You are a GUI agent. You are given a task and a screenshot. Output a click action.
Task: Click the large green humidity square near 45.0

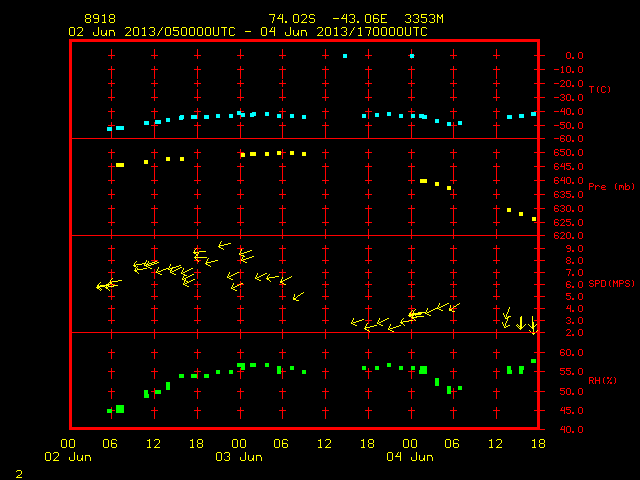point(120,409)
